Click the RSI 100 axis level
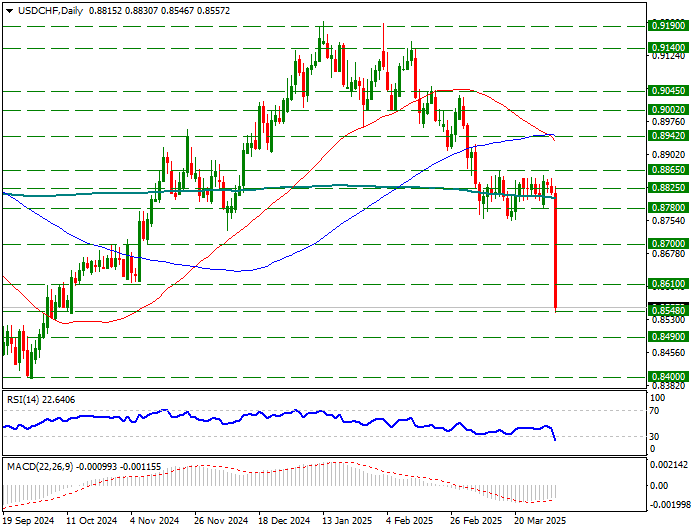This screenshot has width=692, height=532. point(657,398)
